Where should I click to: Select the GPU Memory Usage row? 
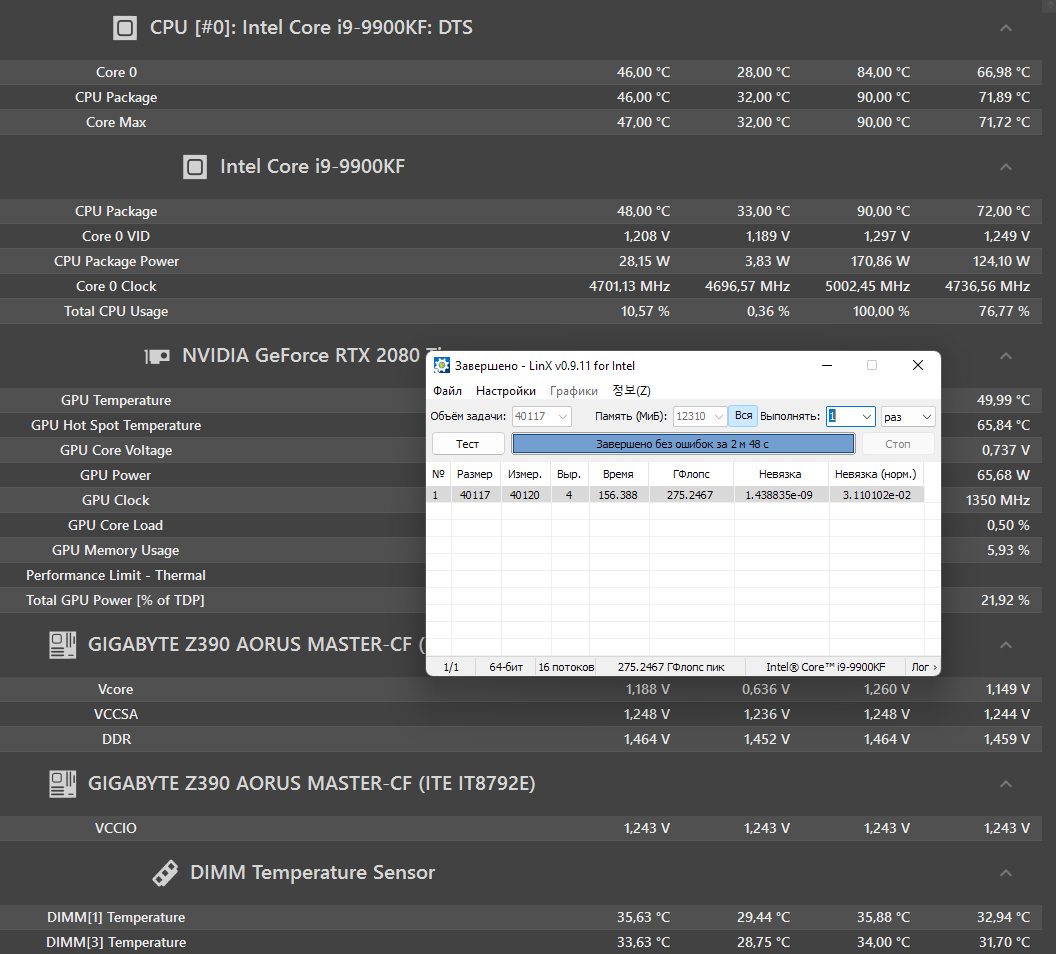pyautogui.click(x=213, y=551)
